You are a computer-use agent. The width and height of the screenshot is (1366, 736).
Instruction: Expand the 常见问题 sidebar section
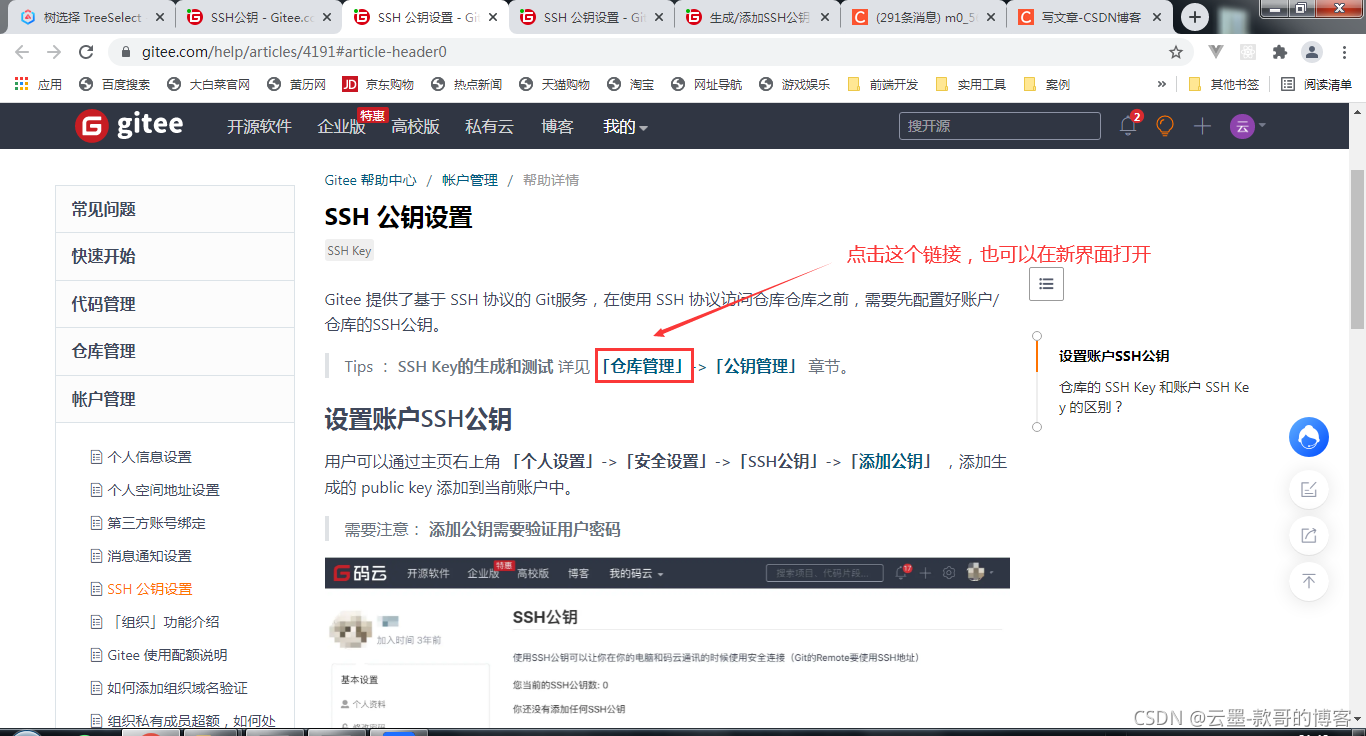tap(175, 209)
